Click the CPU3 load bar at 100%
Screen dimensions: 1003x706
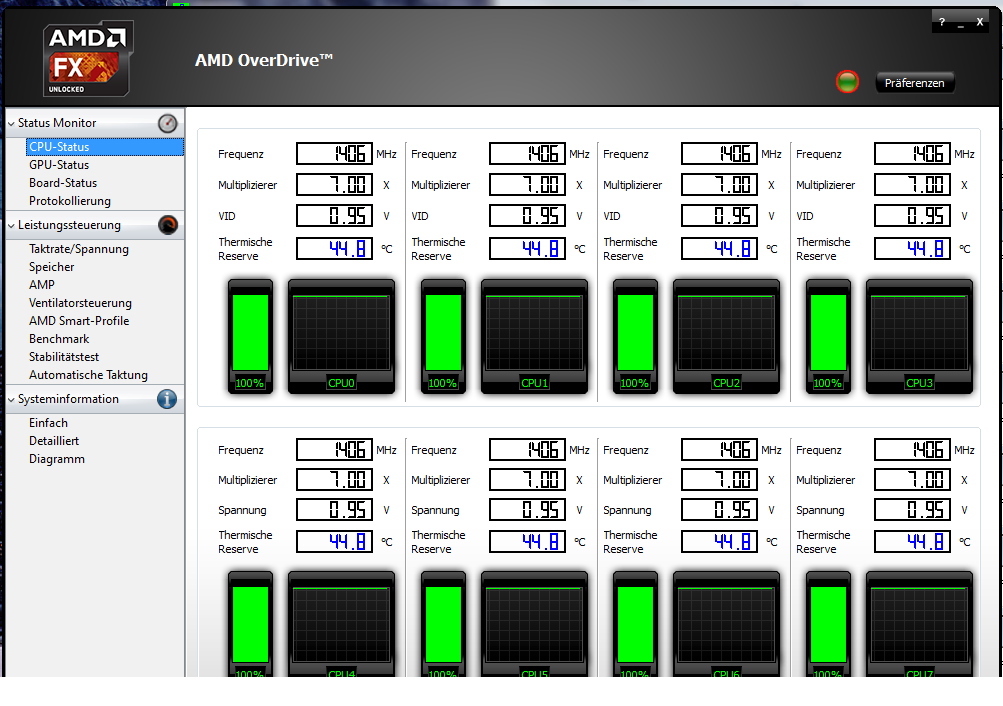(x=828, y=335)
